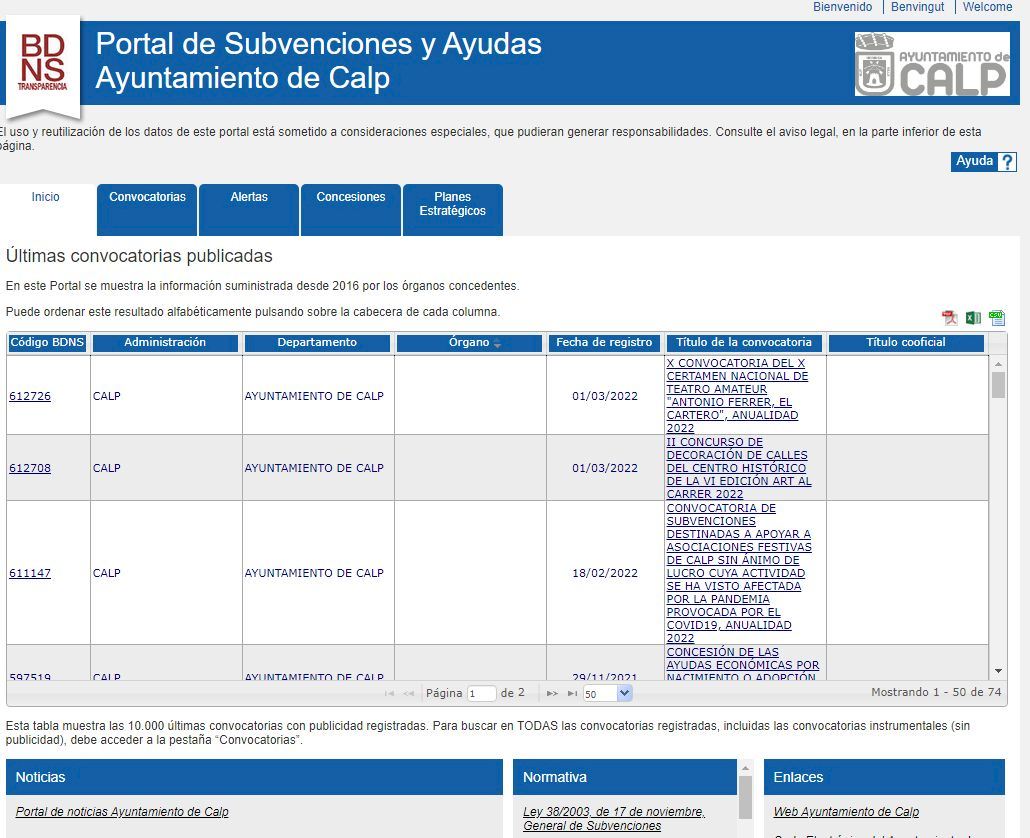Sort by Código BDNS column header
This screenshot has width=1030, height=838.
tap(47, 343)
